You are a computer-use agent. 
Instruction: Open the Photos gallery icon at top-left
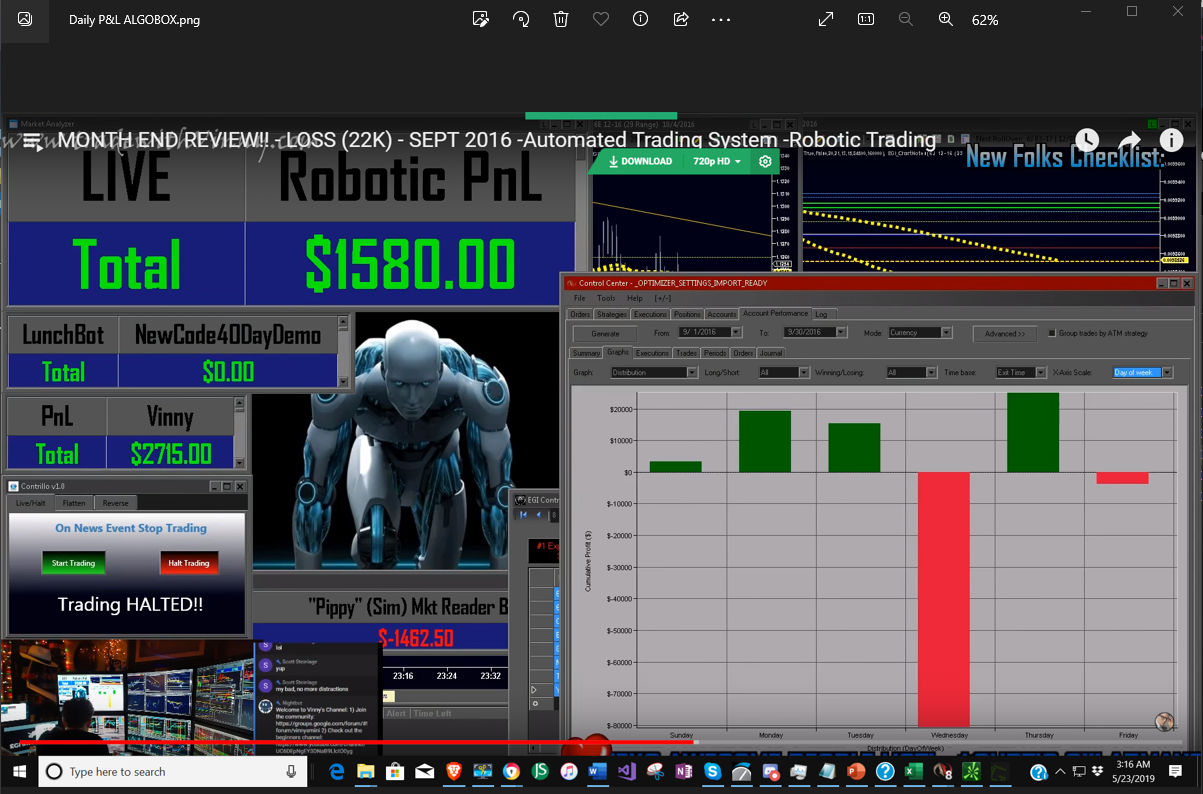pos(25,19)
